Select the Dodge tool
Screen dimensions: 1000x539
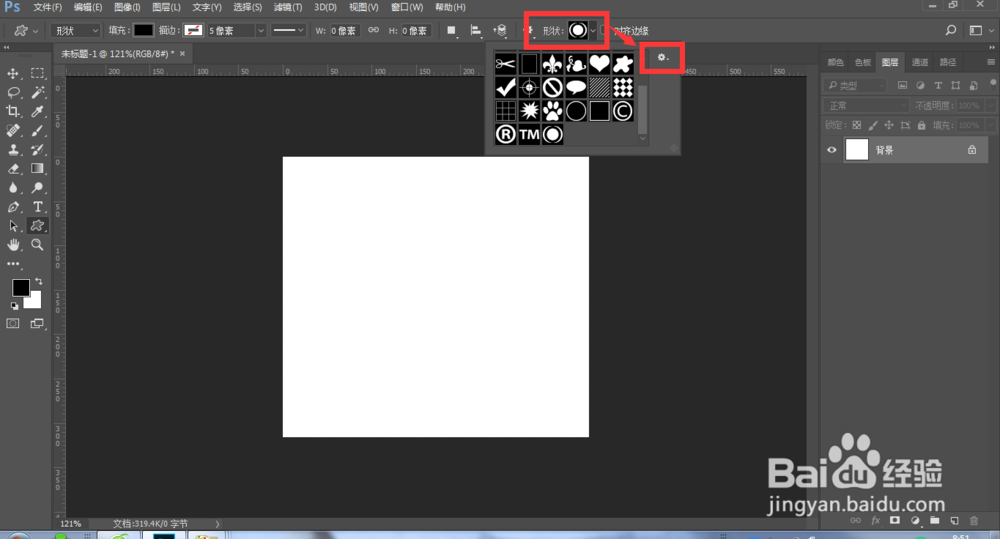37,188
